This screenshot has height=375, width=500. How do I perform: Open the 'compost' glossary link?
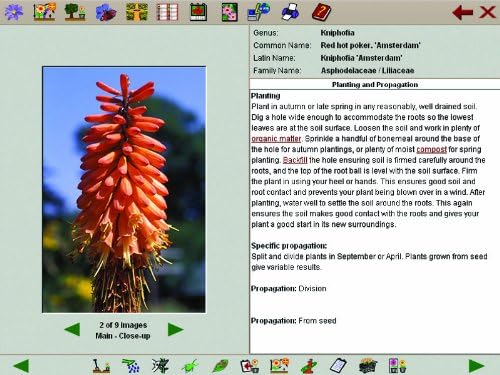click(x=431, y=149)
